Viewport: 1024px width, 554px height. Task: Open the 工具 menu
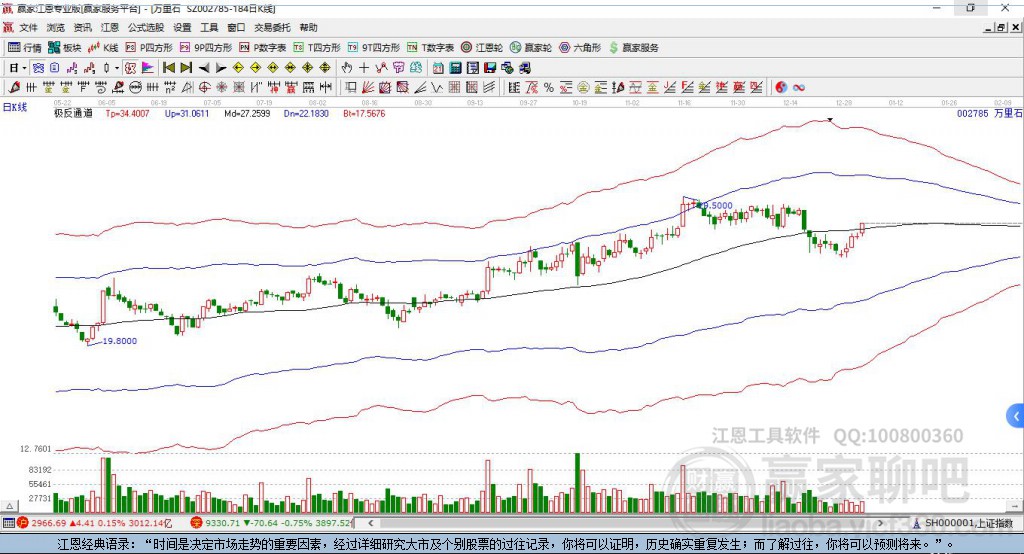(x=209, y=27)
